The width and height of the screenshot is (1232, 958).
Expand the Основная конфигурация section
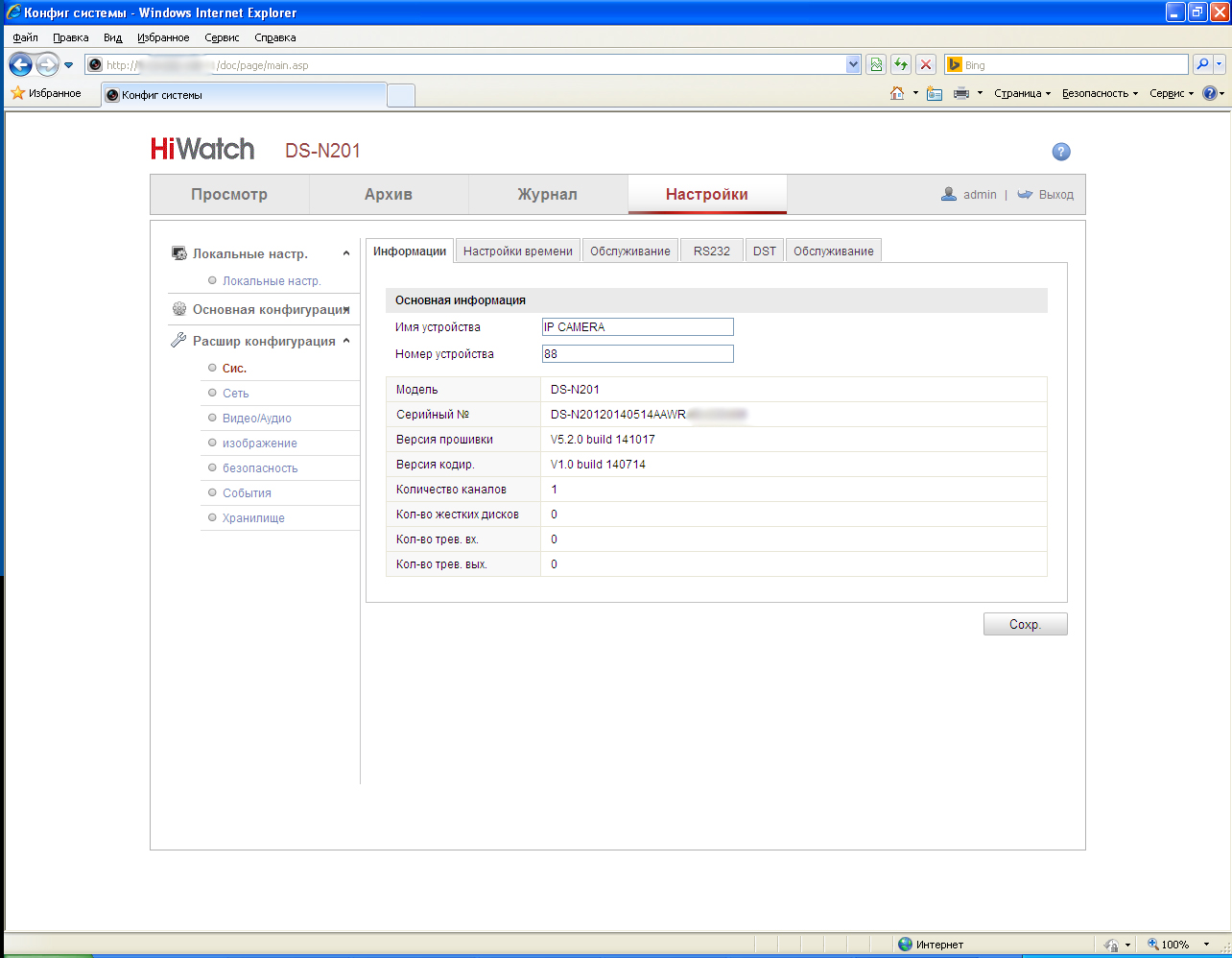click(346, 309)
